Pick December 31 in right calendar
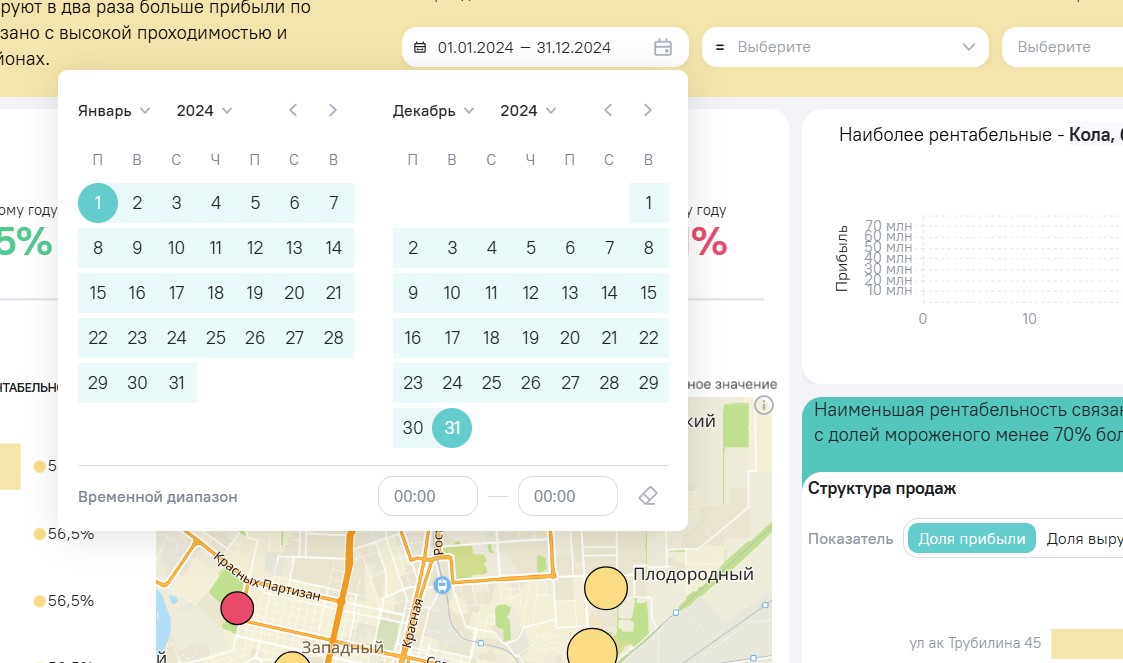 [452, 428]
